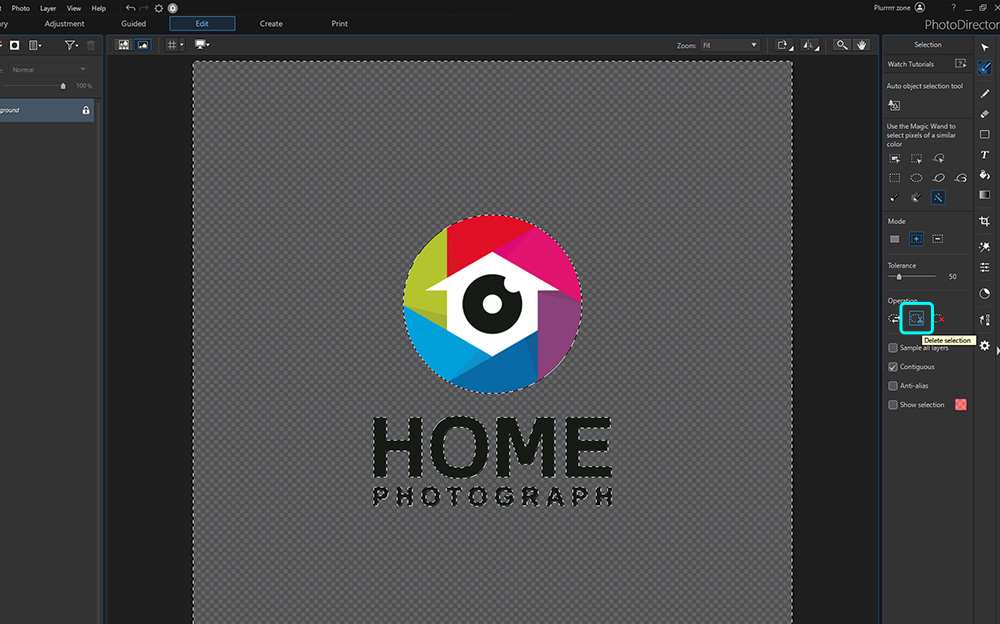Select the rectangular marquee selection tool

coord(895,178)
